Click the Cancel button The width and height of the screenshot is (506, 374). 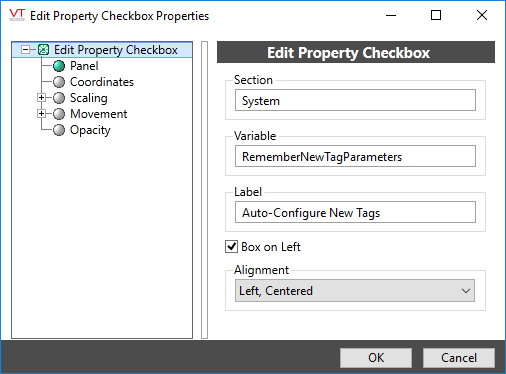459,358
